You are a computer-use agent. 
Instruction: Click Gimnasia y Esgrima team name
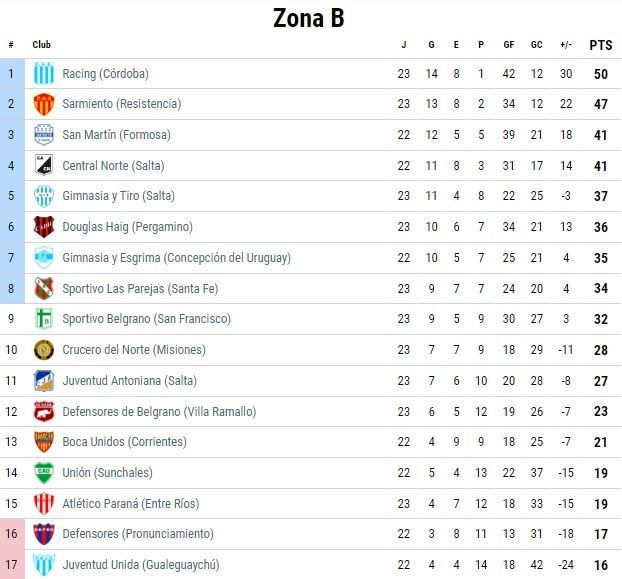tap(176, 258)
